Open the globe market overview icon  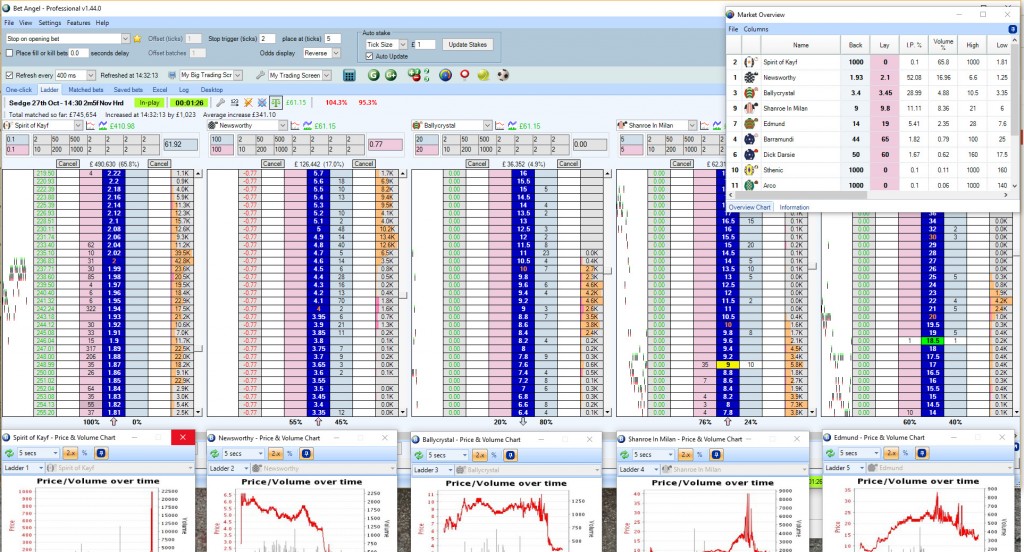445,75
